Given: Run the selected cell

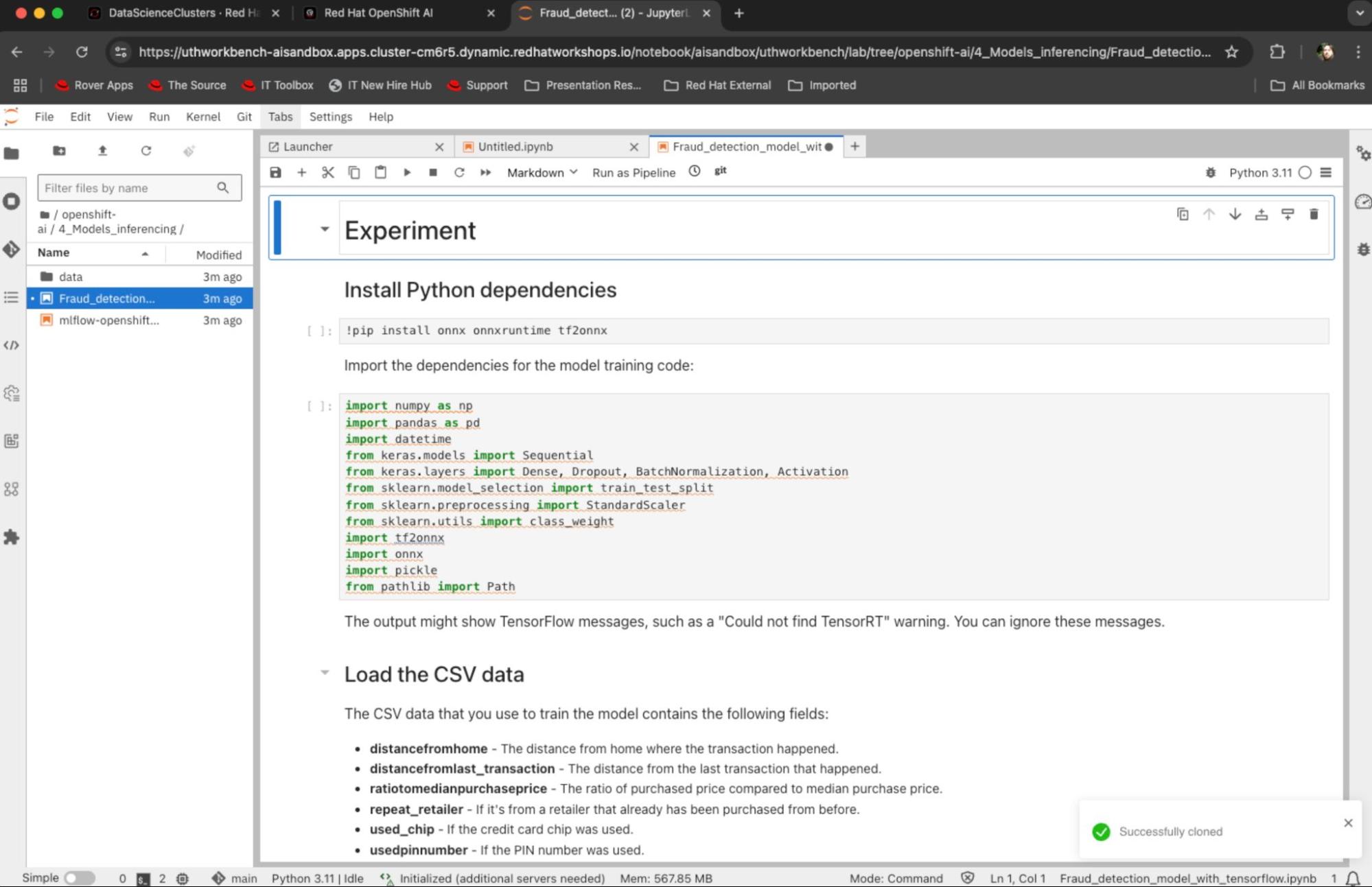Looking at the screenshot, I should (x=407, y=172).
